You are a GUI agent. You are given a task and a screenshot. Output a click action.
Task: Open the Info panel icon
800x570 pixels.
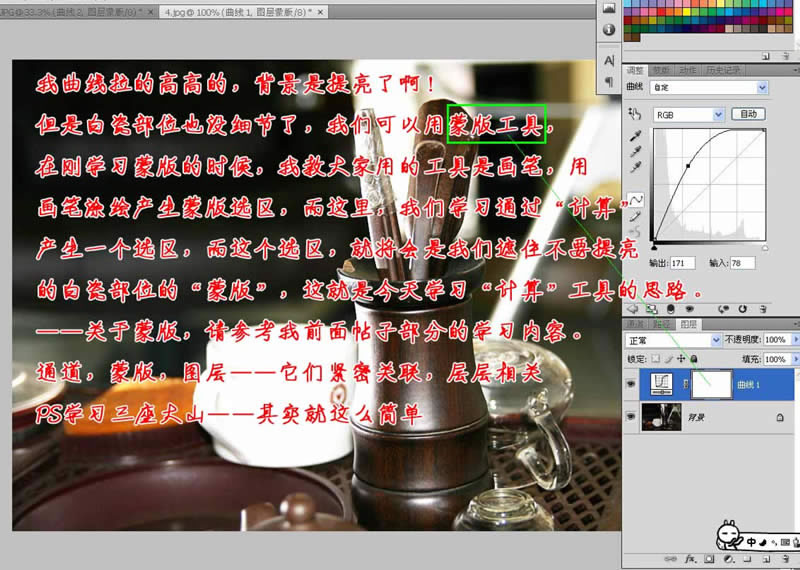[x=609, y=30]
